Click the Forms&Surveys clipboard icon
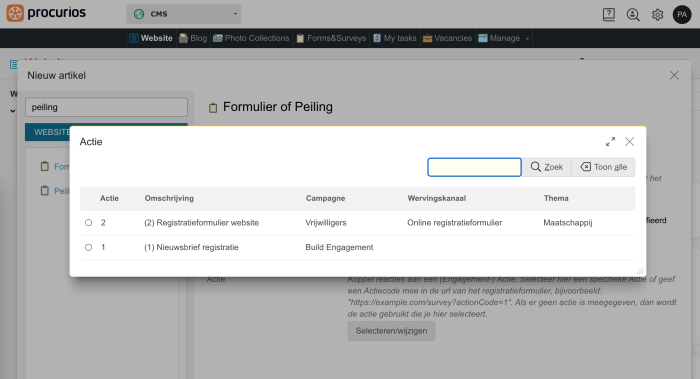The height and width of the screenshot is (379, 700). (300, 38)
